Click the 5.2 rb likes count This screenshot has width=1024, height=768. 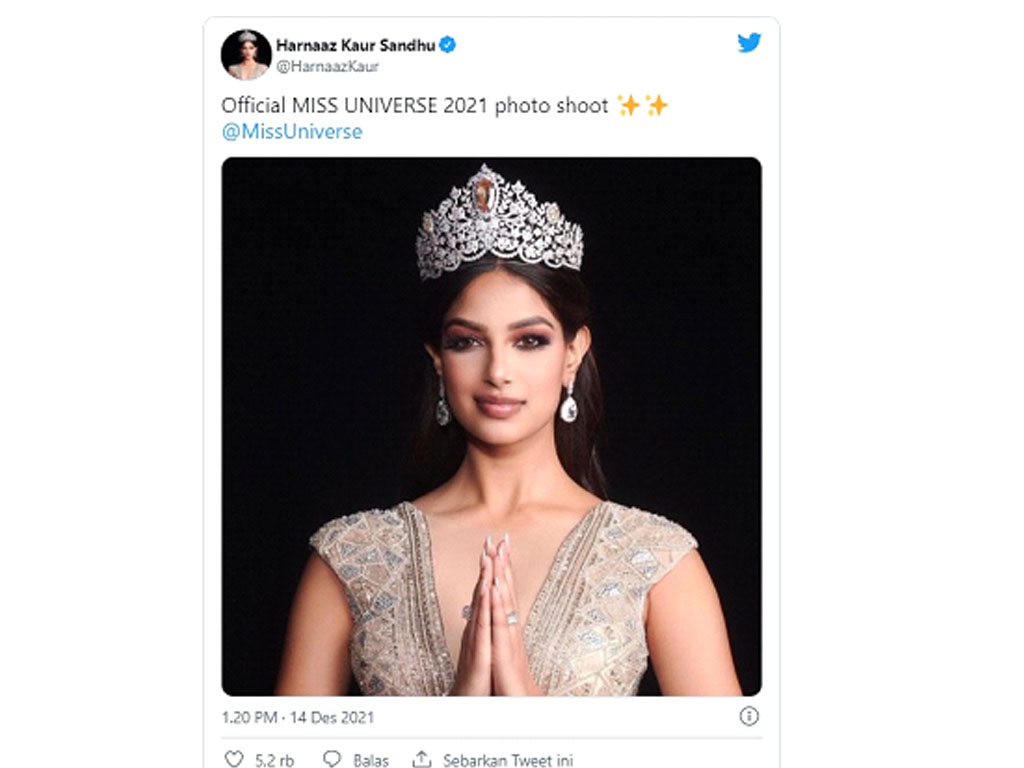tap(274, 760)
